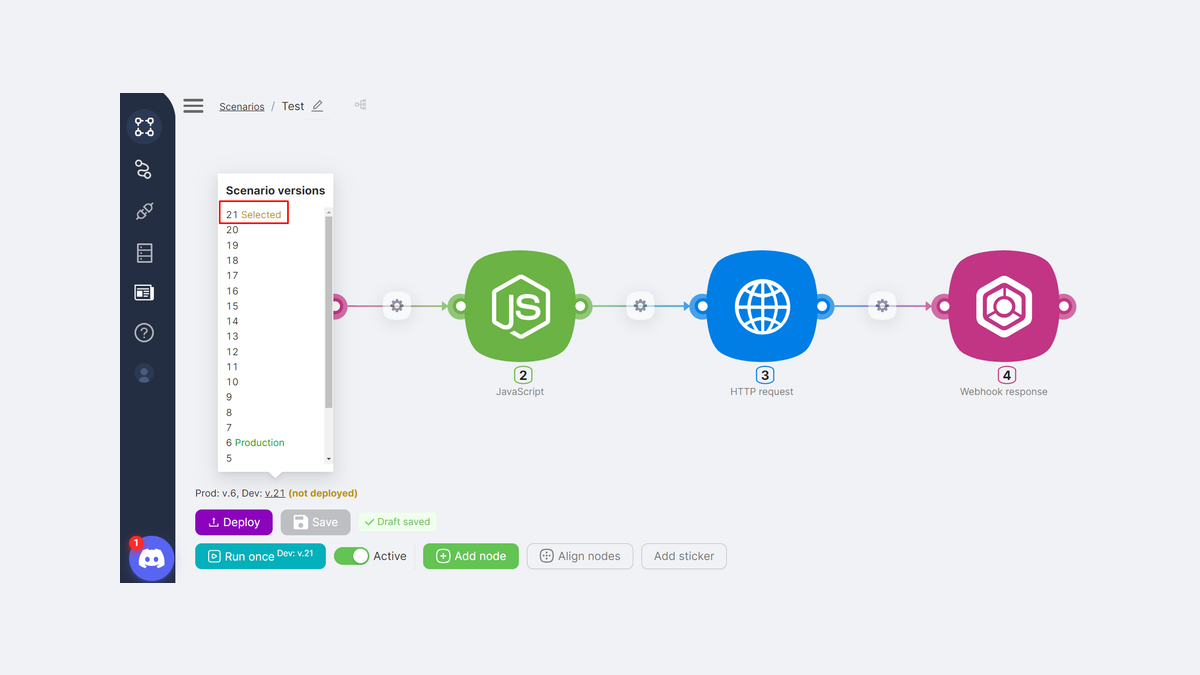Select version 12 in list
This screenshot has height=675, width=1200.
coord(232,352)
